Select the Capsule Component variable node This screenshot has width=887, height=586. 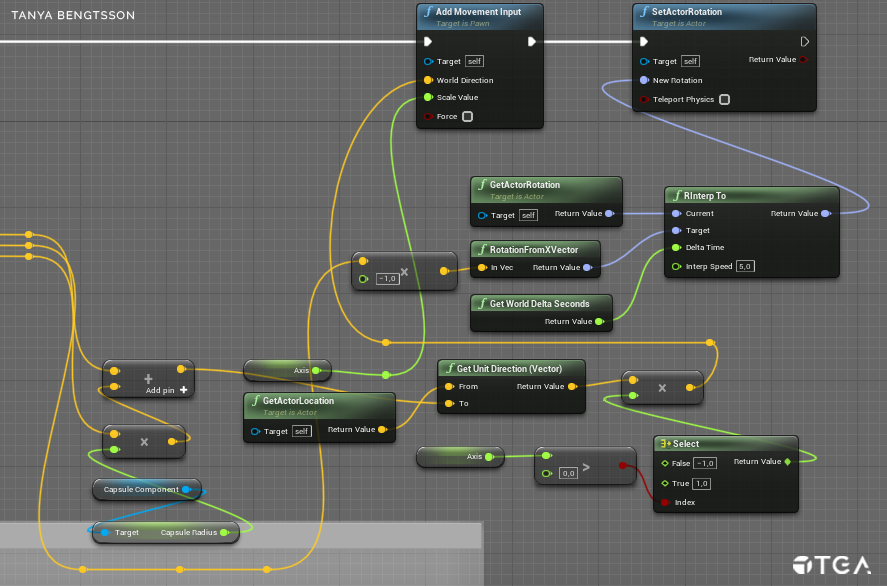click(147, 489)
